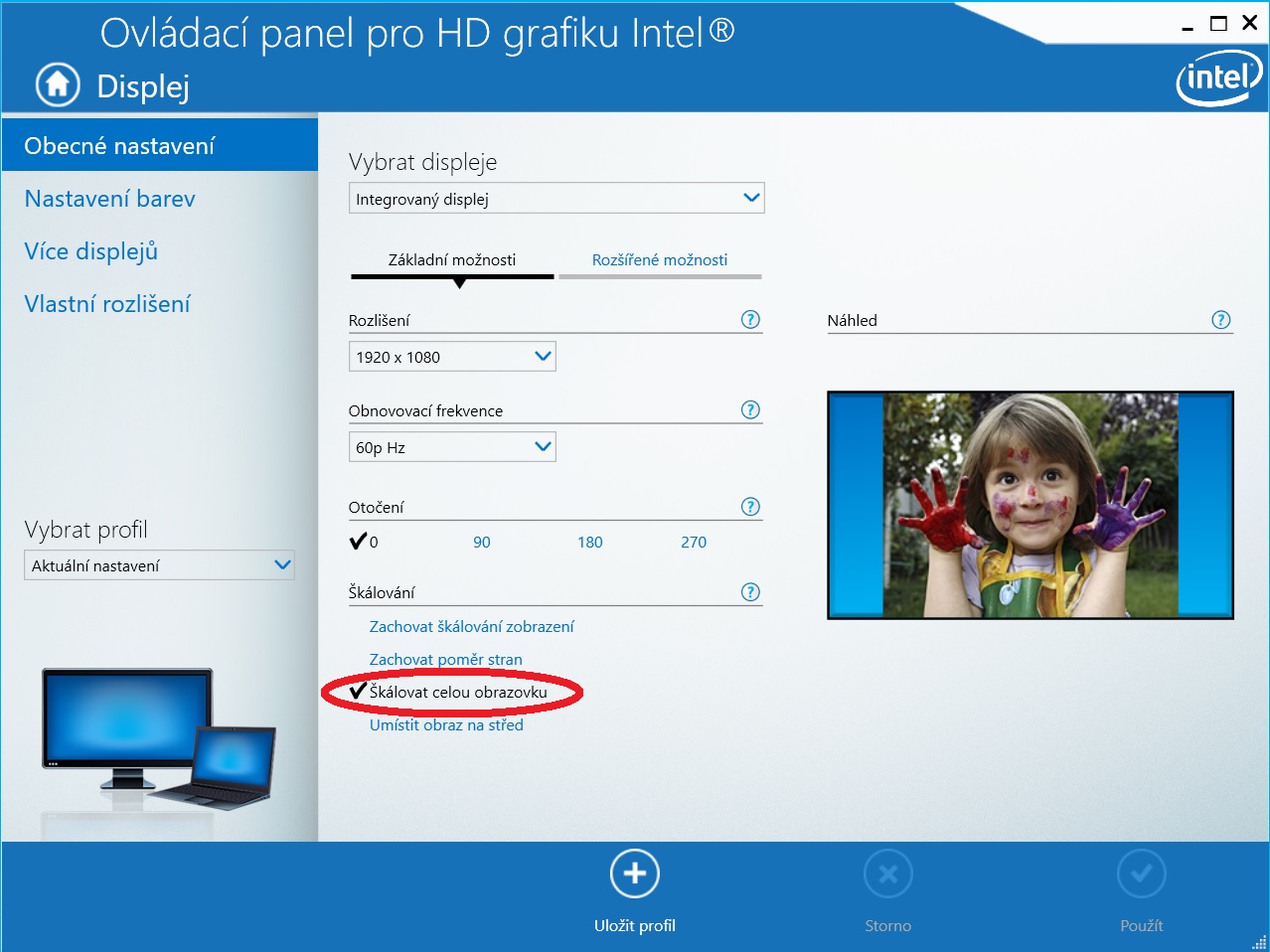Viewport: 1270px width, 952px height.
Task: Select Umístit obraz na střed option
Action: [446, 725]
